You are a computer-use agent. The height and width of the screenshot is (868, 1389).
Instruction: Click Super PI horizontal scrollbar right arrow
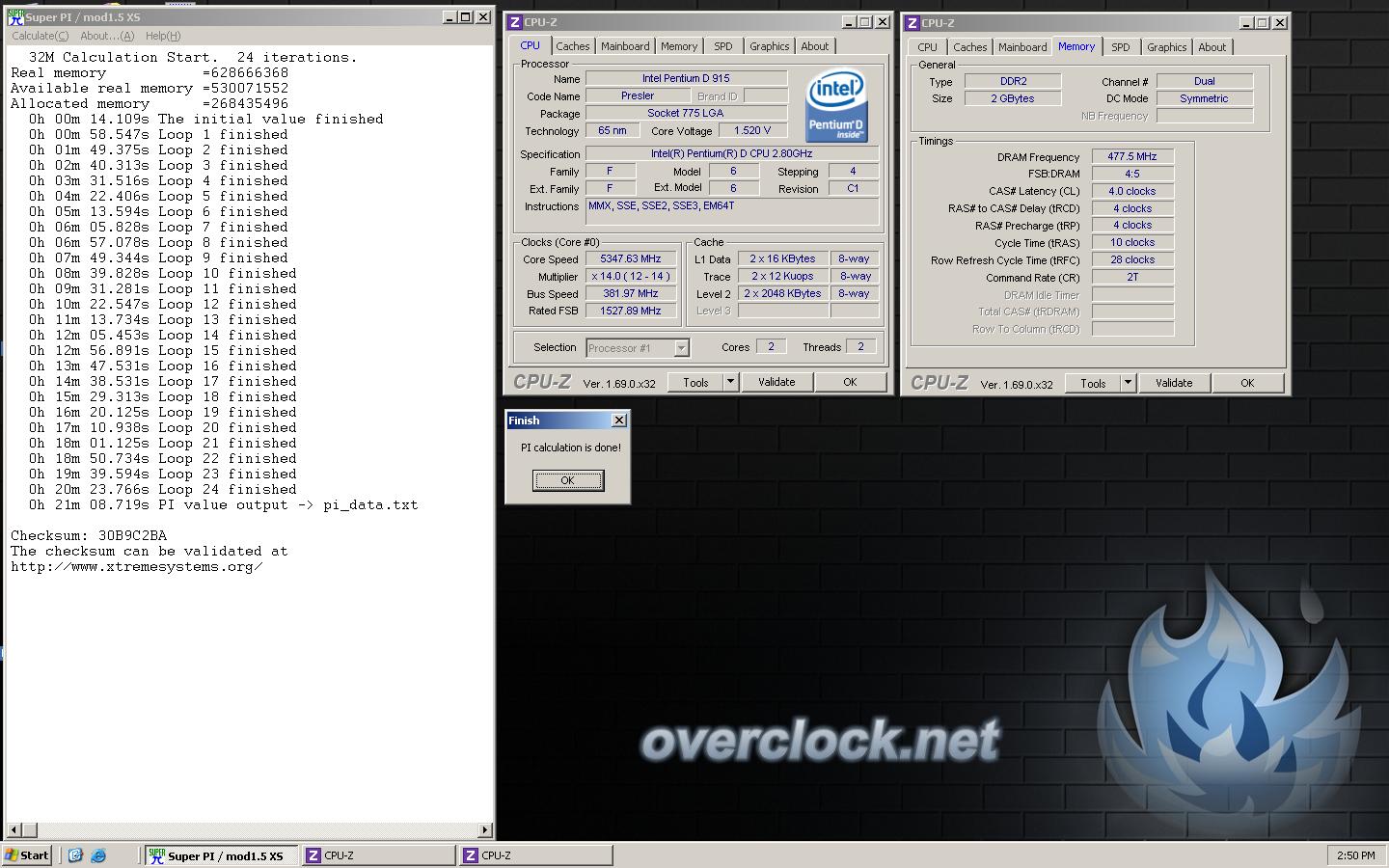[485, 829]
